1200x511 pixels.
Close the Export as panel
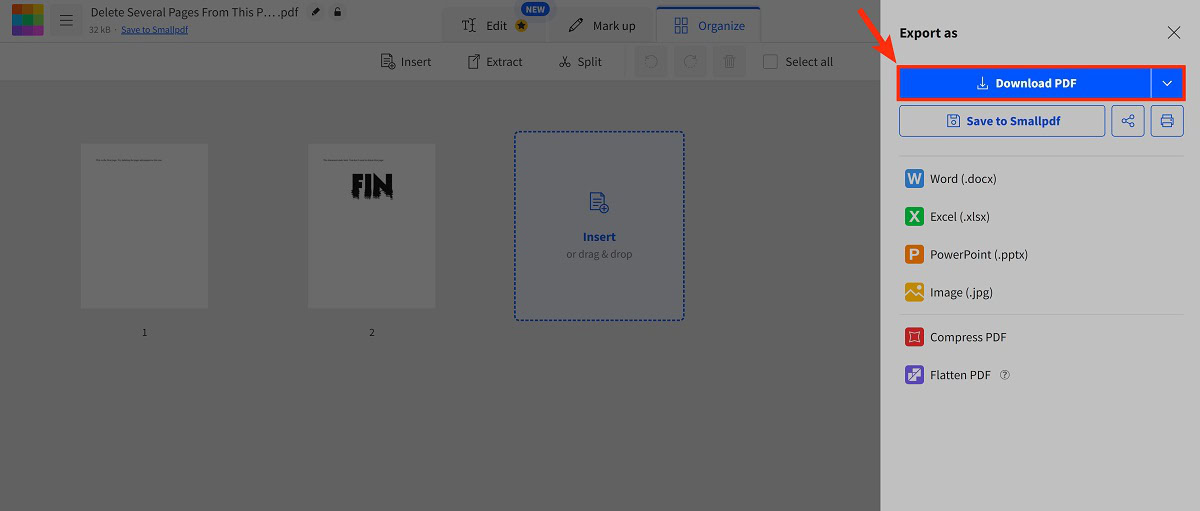click(x=1174, y=33)
